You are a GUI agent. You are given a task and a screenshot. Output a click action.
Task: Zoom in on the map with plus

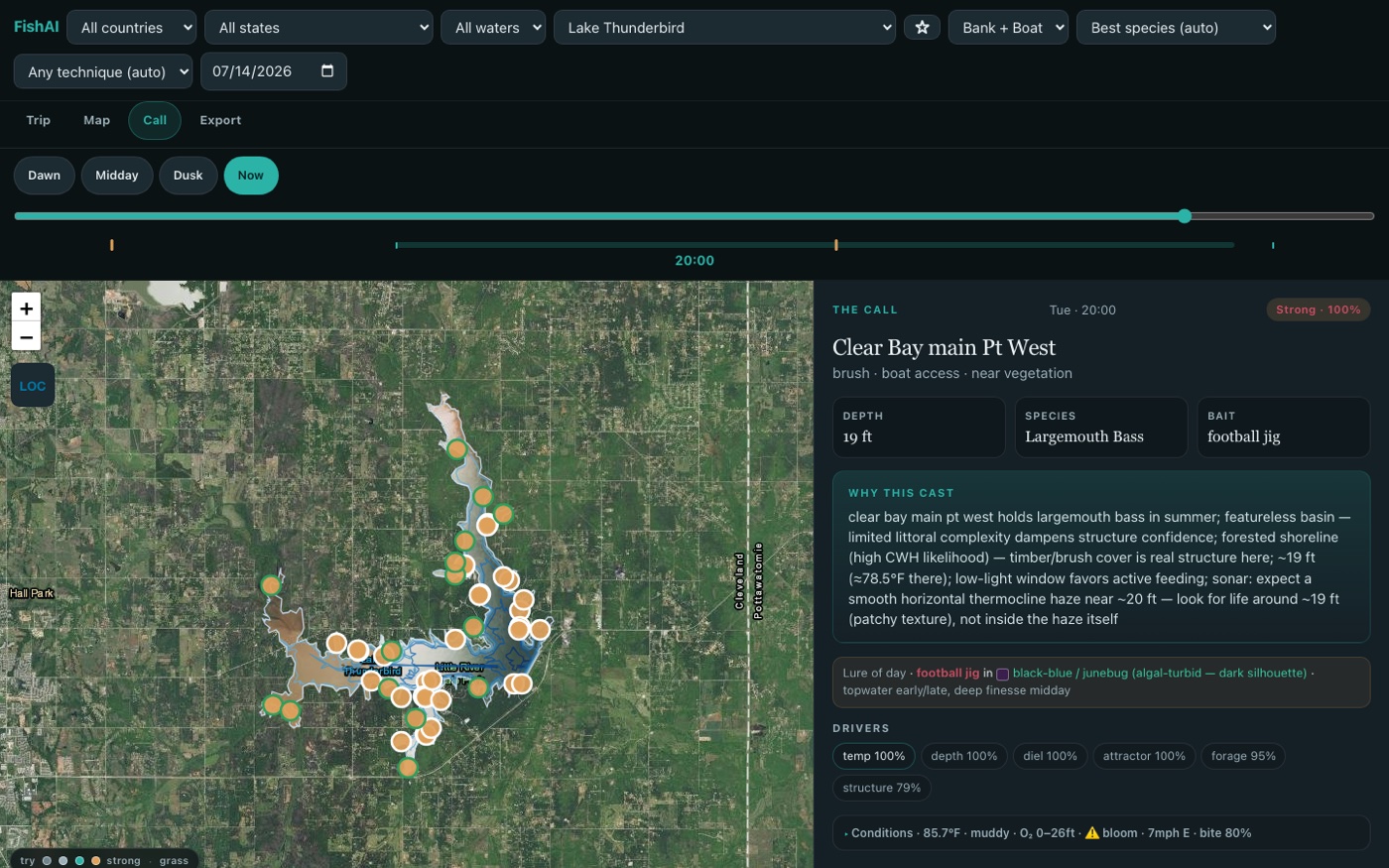coord(27,308)
